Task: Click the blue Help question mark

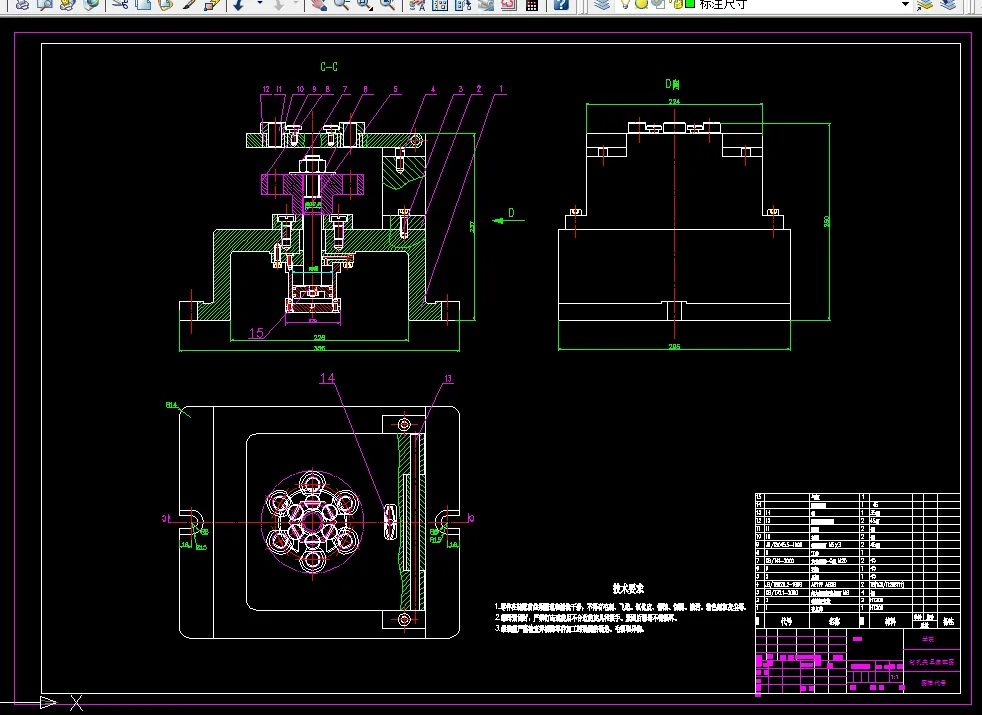Action: coord(561,4)
